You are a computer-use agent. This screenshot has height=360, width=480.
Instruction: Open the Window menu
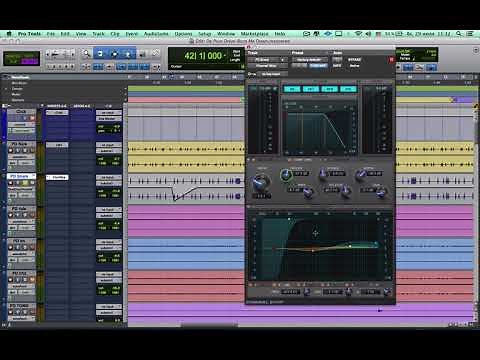(x=226, y=34)
